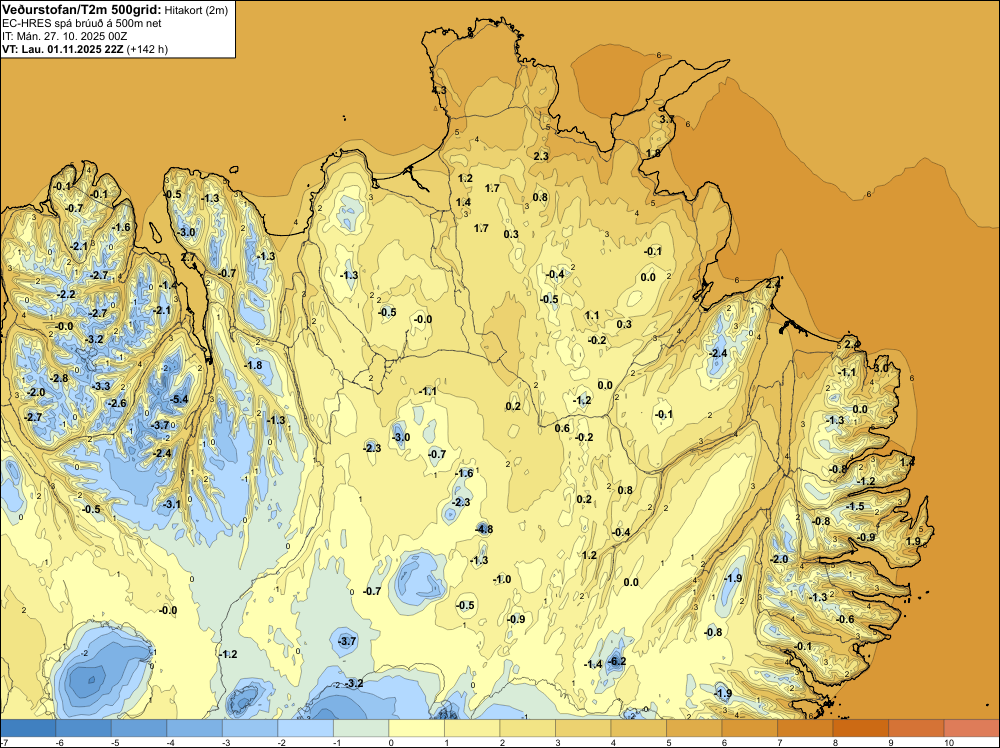Click the 'EC-HRES spá brúuð á 500m net' line
The image size is (1000, 748).
[x=82, y=23]
